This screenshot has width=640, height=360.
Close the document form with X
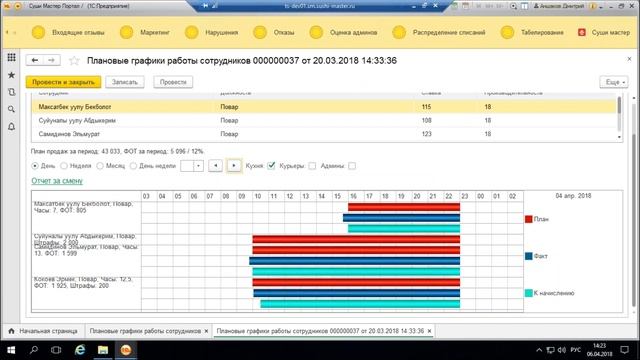click(629, 59)
